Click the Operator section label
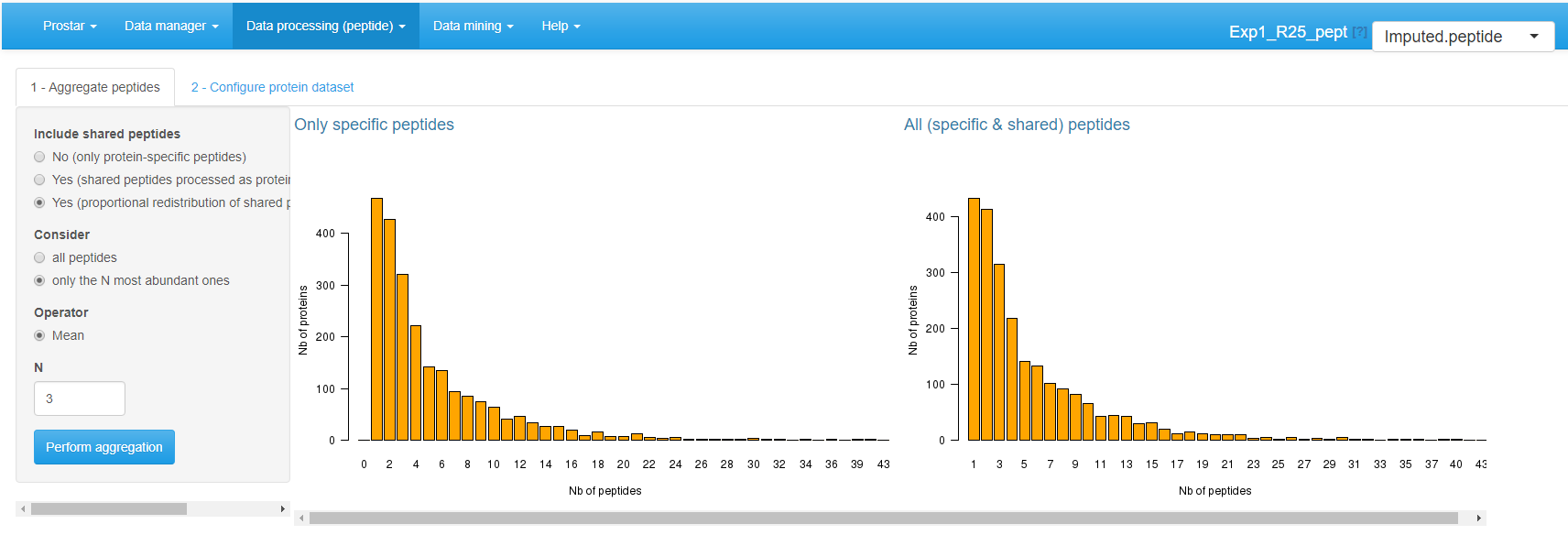 click(x=61, y=312)
